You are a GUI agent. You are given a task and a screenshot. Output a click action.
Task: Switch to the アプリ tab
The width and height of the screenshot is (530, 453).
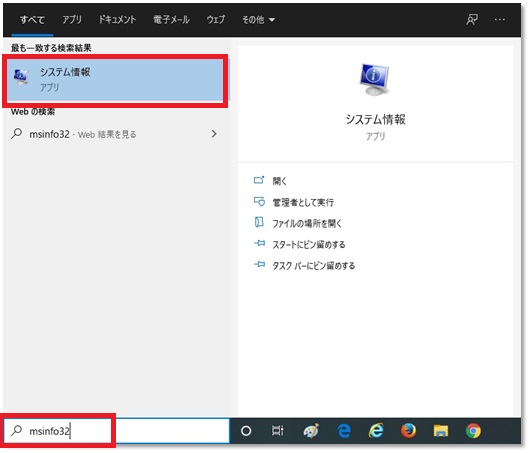tap(72, 20)
